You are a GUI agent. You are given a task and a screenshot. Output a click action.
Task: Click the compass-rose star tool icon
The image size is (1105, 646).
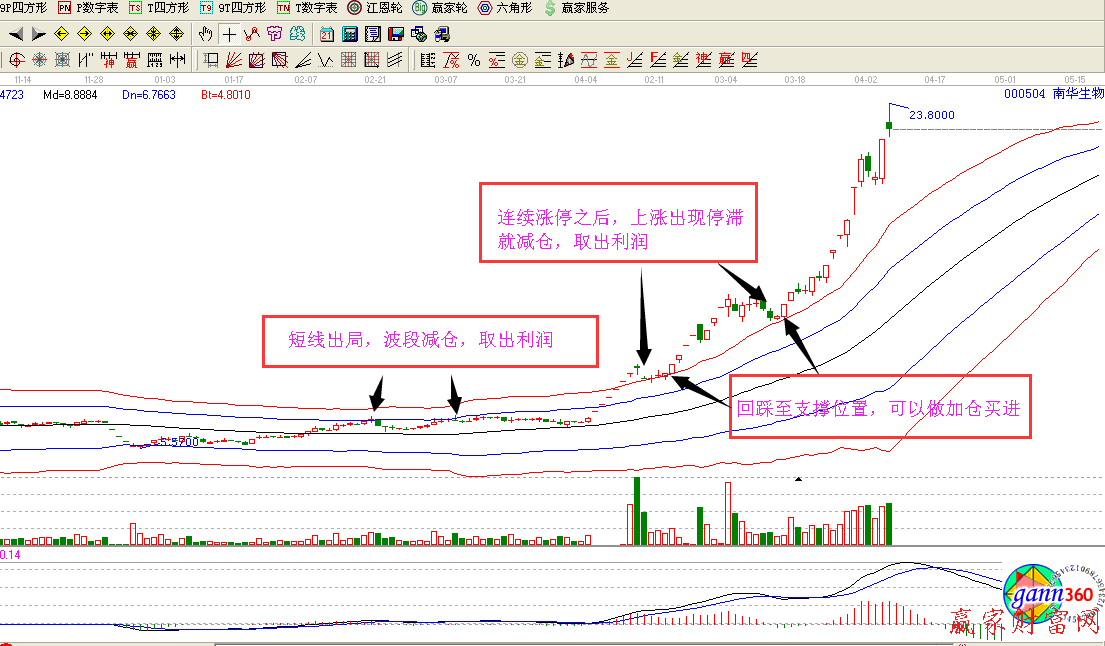click(x=39, y=60)
